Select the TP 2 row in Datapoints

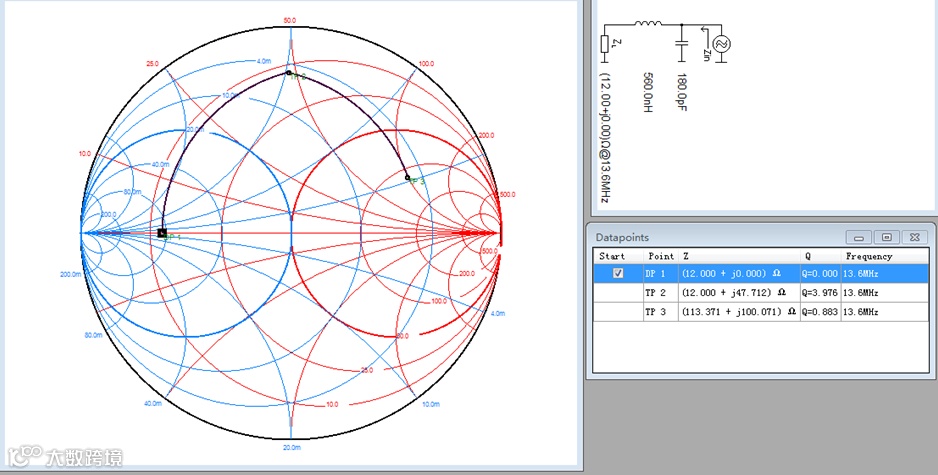pyautogui.click(x=761, y=293)
